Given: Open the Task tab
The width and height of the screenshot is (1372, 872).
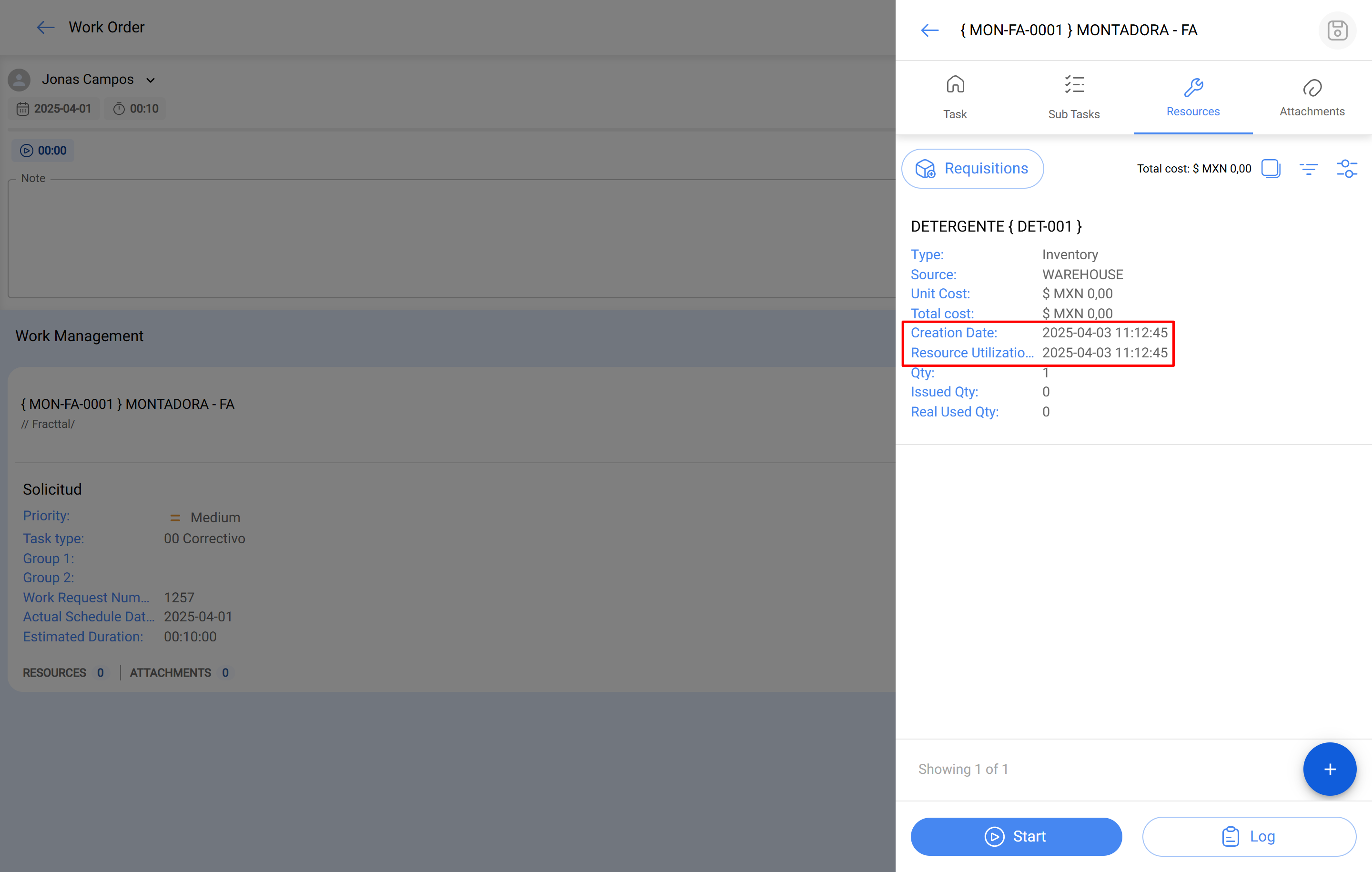Looking at the screenshot, I should pos(955,98).
